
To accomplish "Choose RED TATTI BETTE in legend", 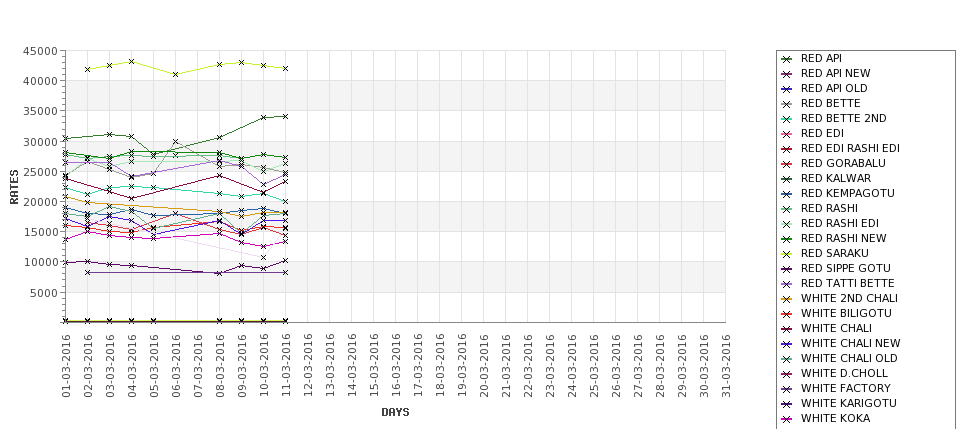I will [848, 283].
